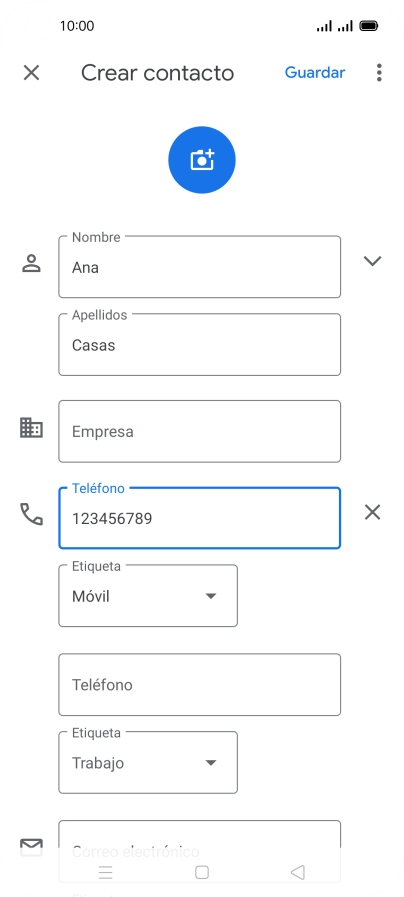Tap the Android home square button
Viewport: 404px width, 897px height.
(201, 872)
